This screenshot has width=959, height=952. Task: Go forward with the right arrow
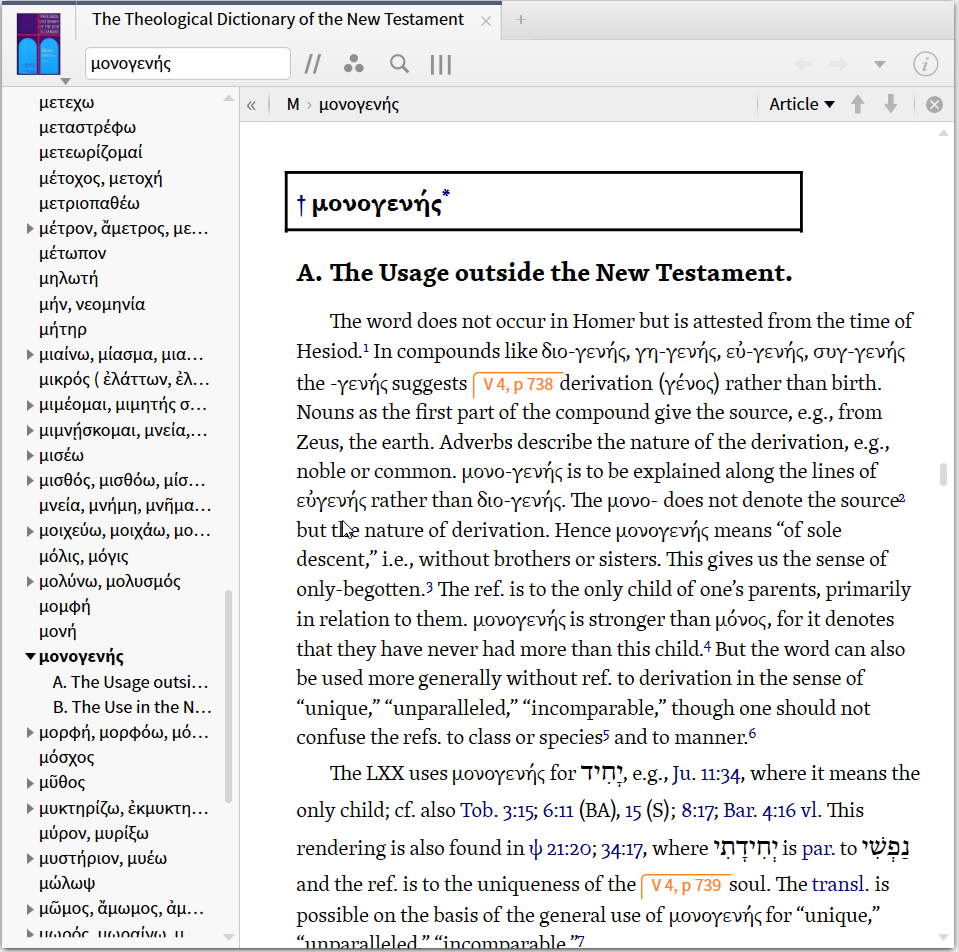[x=839, y=64]
